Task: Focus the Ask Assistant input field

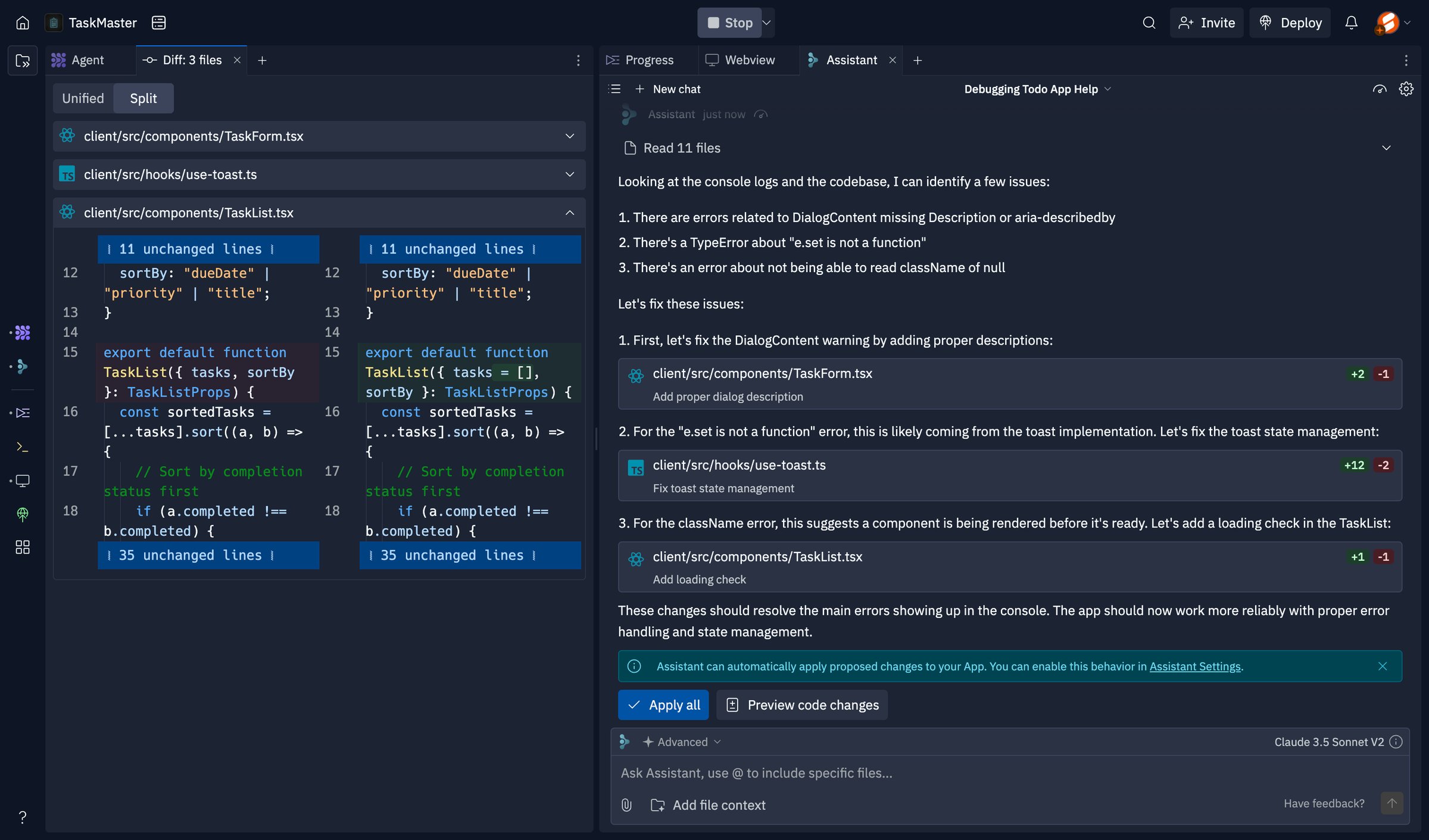Action: point(1010,773)
